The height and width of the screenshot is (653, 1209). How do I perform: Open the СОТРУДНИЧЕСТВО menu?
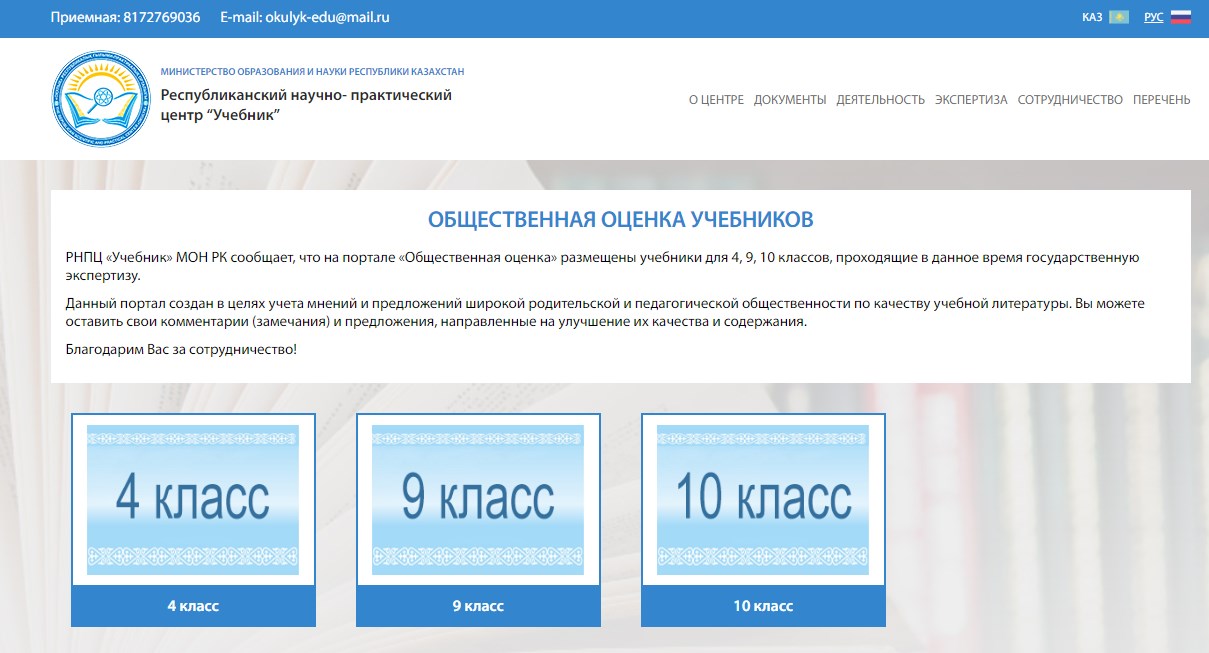pos(1070,100)
